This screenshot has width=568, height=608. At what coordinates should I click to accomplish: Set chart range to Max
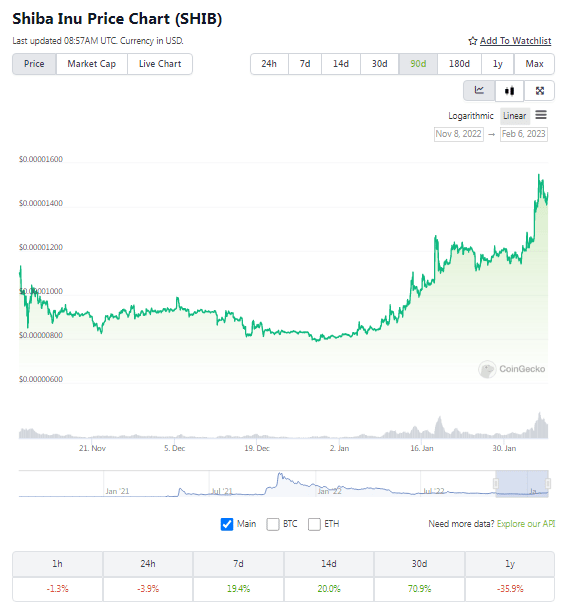pyautogui.click(x=534, y=64)
